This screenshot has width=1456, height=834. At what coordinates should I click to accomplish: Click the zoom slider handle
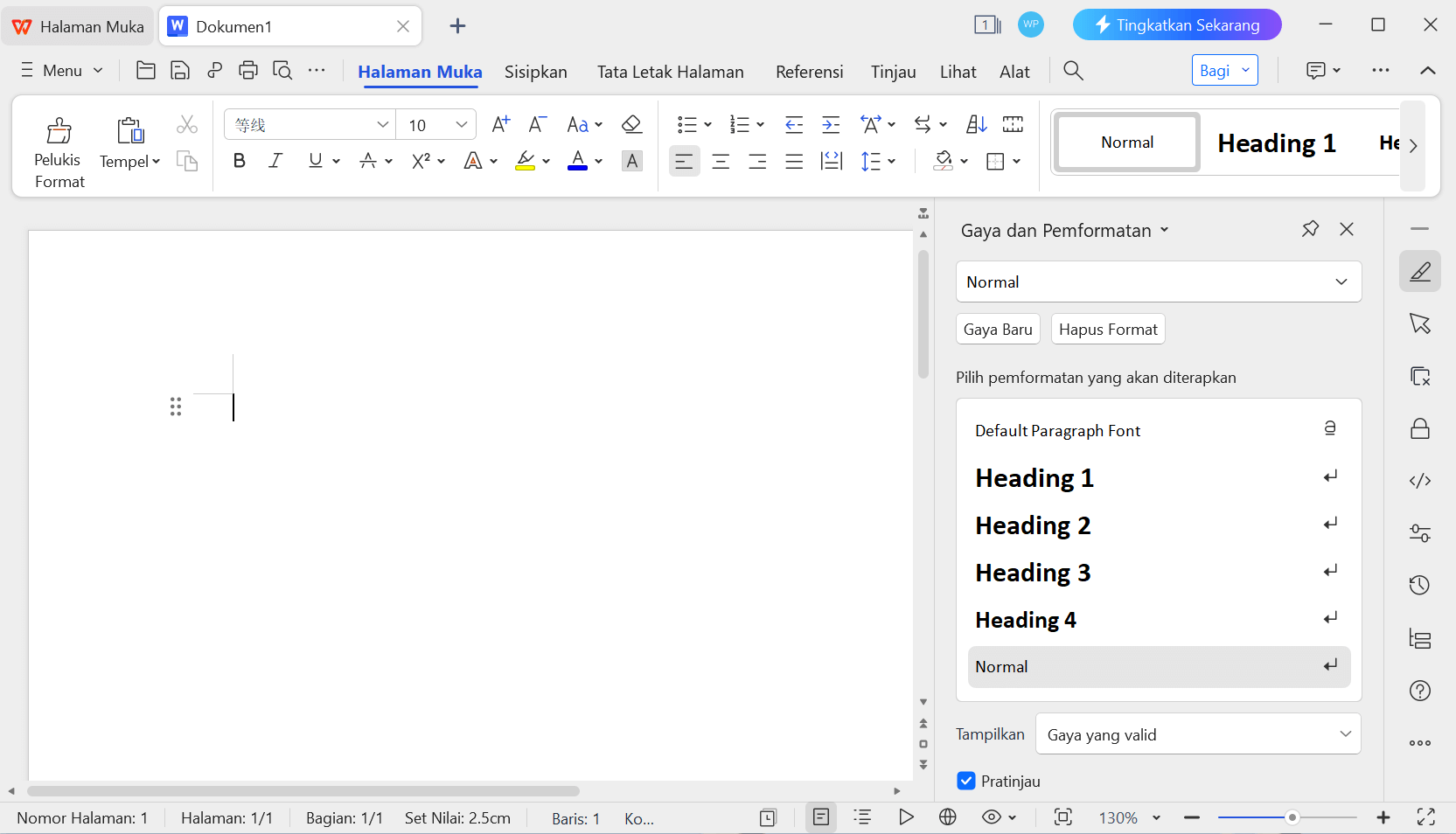(1292, 817)
